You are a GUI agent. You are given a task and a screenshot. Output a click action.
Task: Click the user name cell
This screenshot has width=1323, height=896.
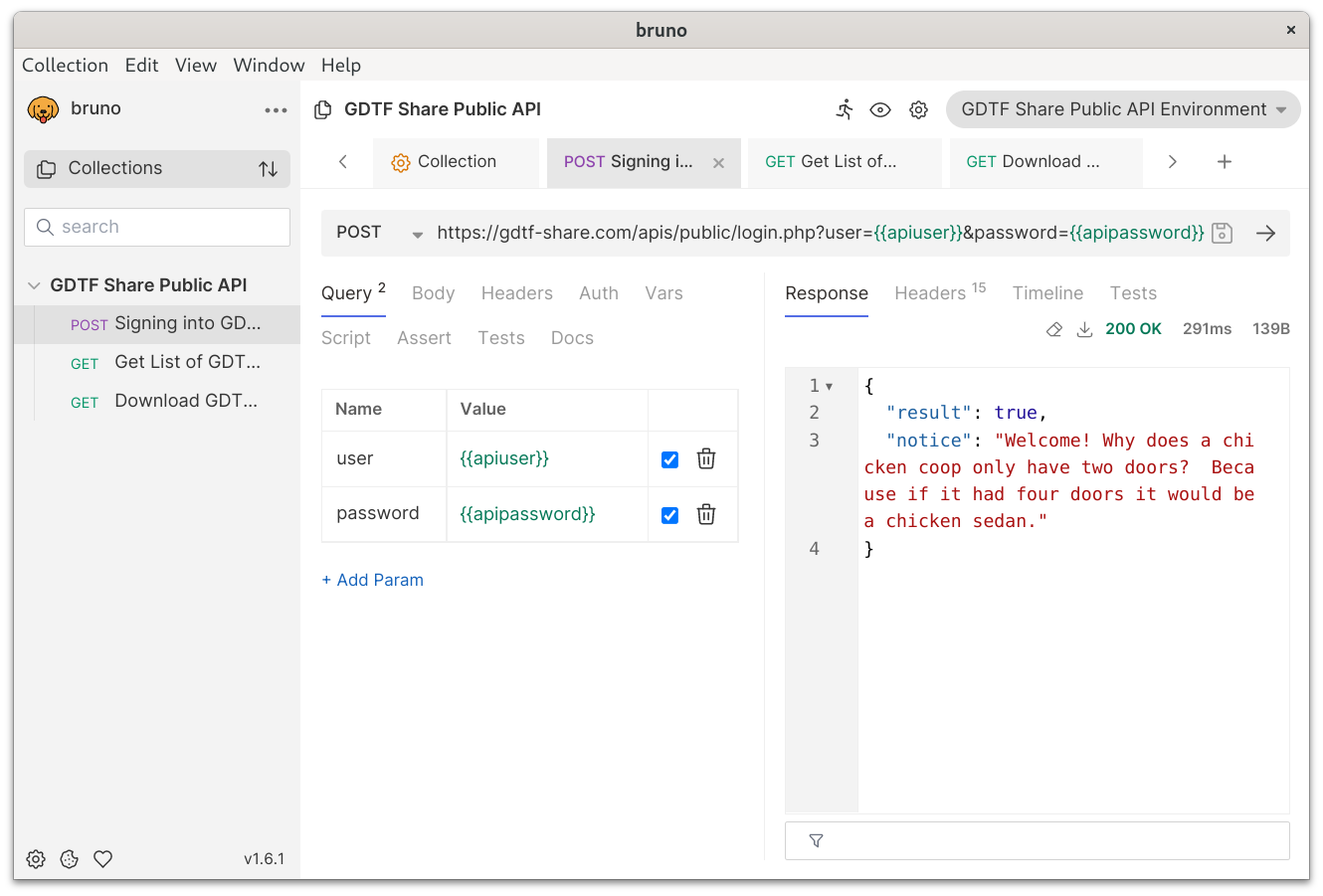pyautogui.click(x=384, y=459)
